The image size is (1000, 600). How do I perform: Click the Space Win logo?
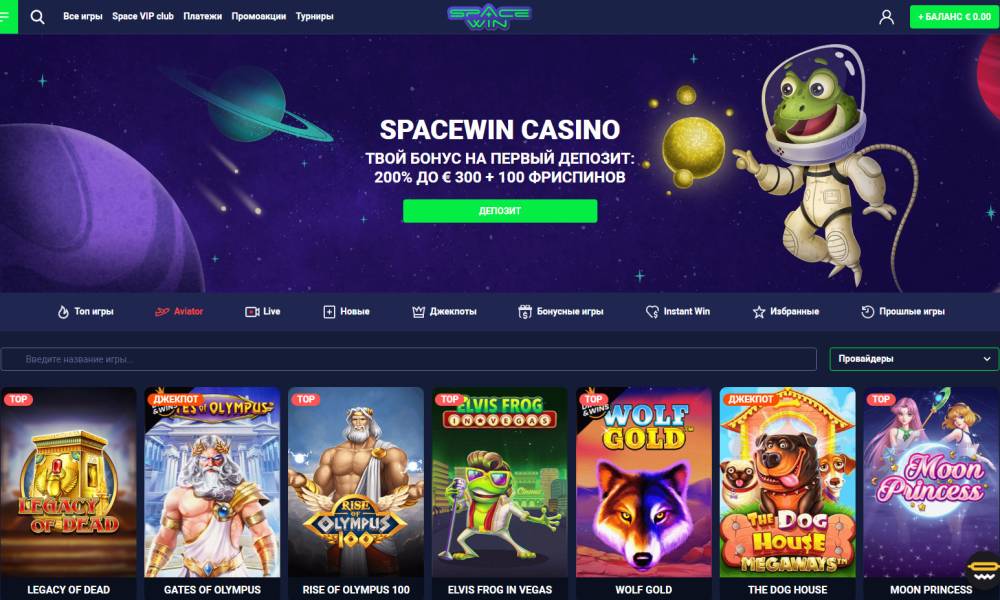(489, 17)
